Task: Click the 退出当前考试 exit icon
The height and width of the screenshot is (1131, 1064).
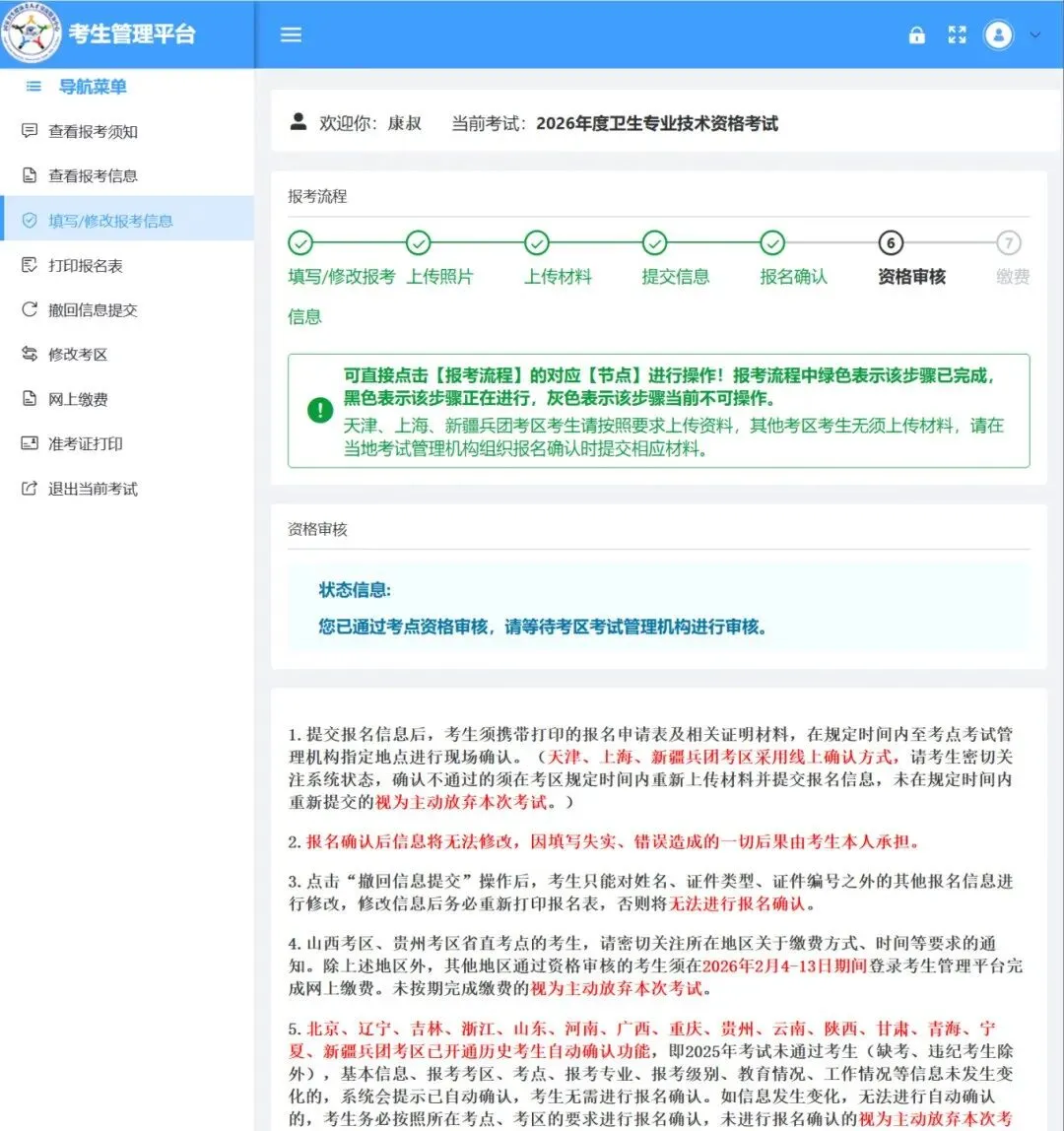Action: pyautogui.click(x=30, y=489)
